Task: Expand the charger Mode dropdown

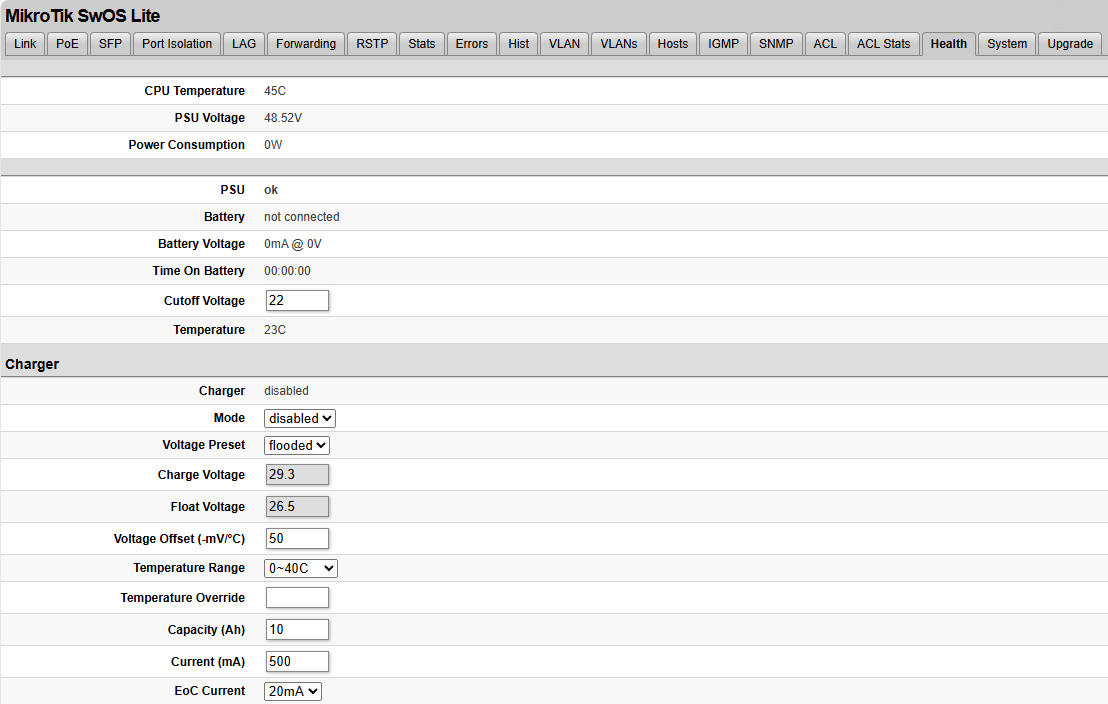Action: (300, 418)
